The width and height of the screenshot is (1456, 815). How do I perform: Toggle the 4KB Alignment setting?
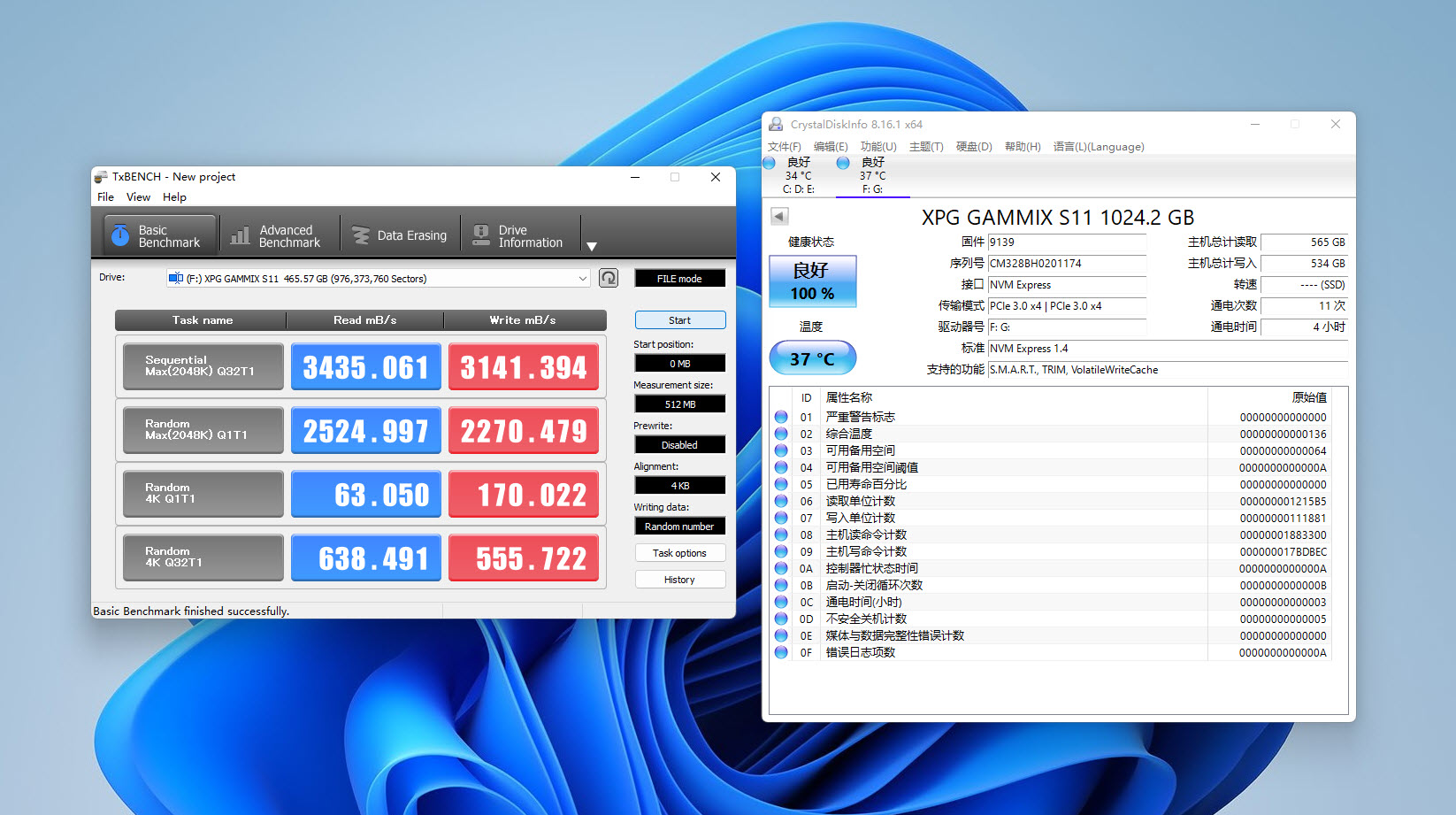pyautogui.click(x=679, y=485)
